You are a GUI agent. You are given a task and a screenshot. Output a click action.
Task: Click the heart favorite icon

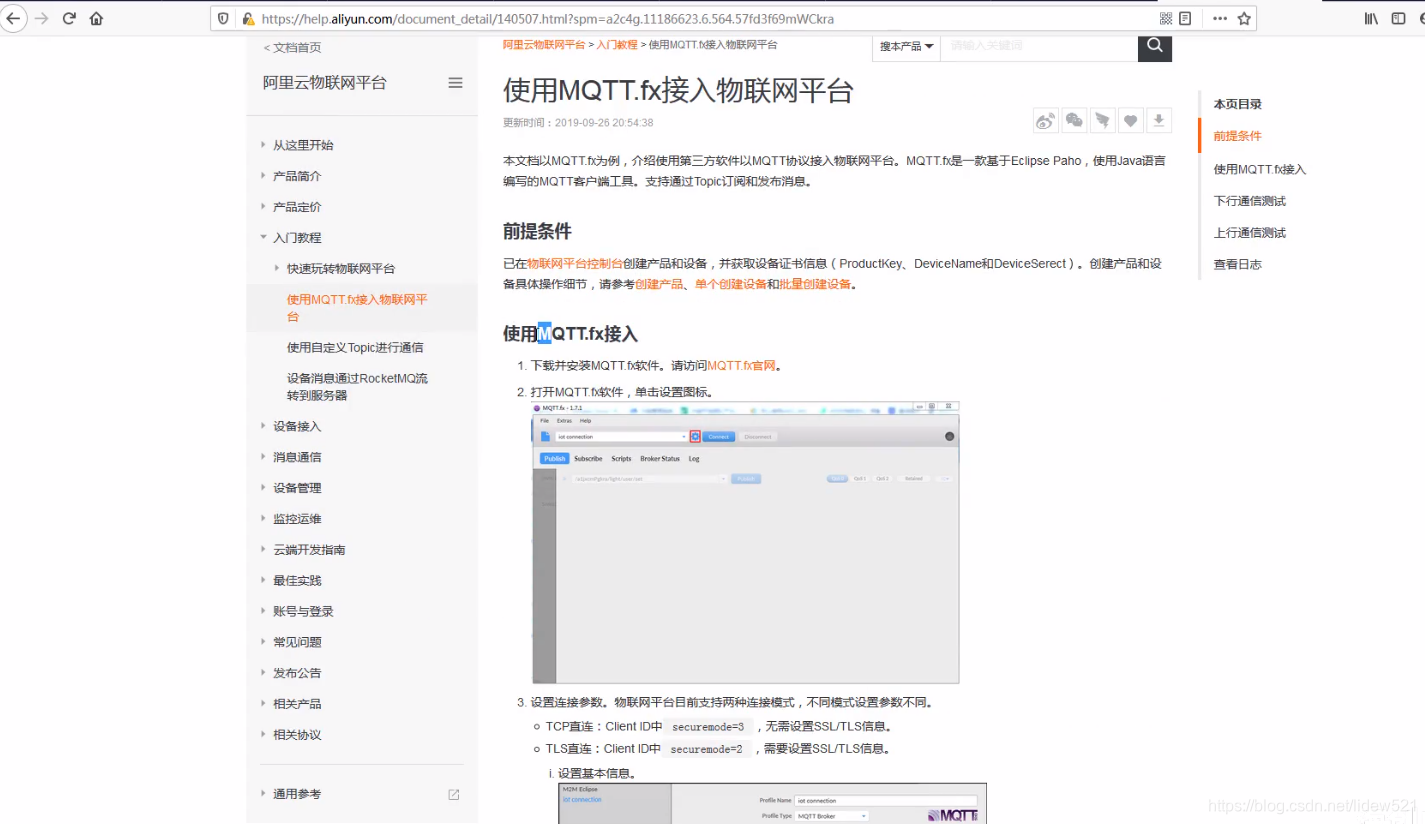click(x=1130, y=120)
